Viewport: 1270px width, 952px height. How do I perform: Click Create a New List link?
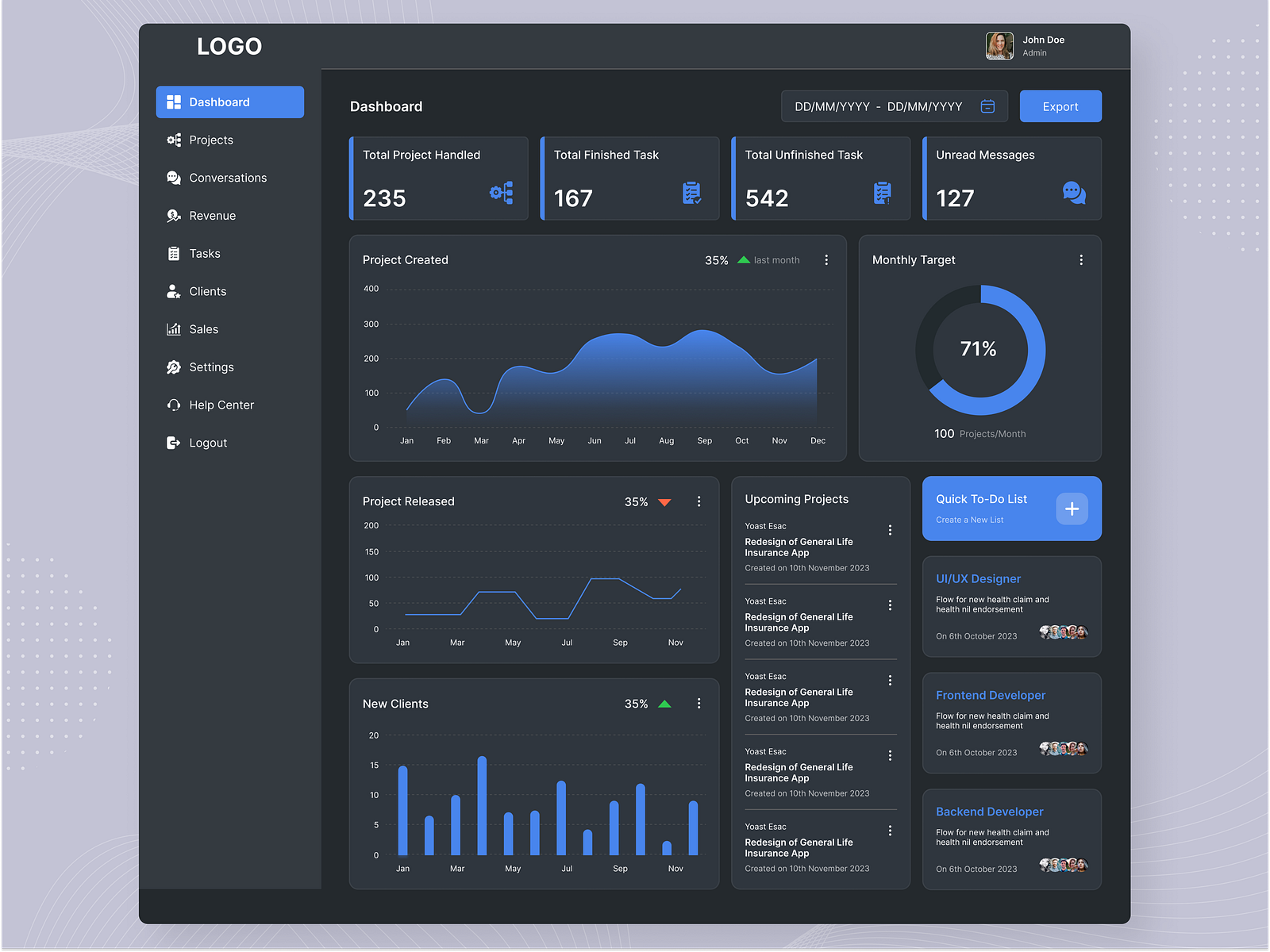tap(969, 520)
